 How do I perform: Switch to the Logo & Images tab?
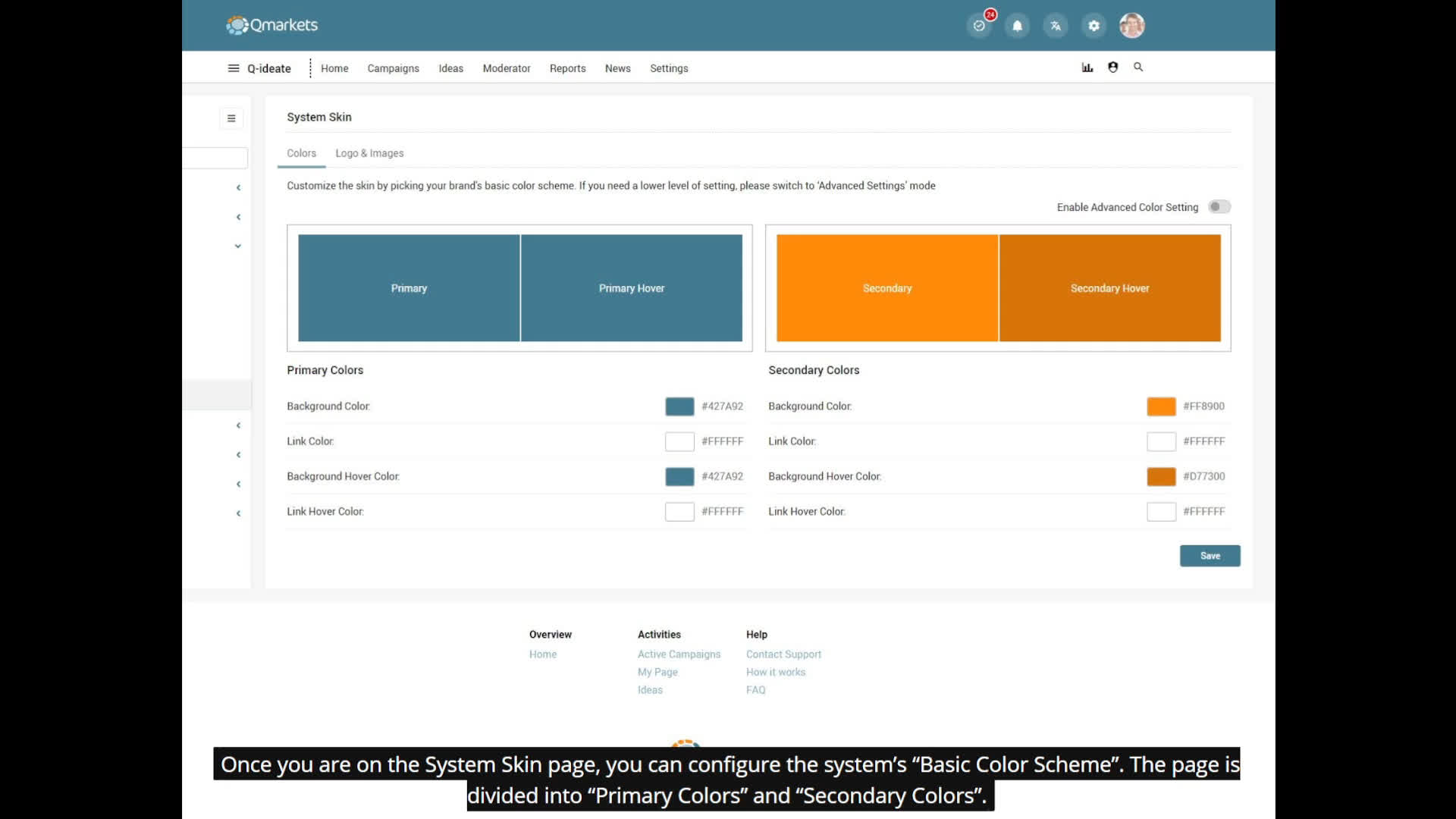click(x=369, y=153)
